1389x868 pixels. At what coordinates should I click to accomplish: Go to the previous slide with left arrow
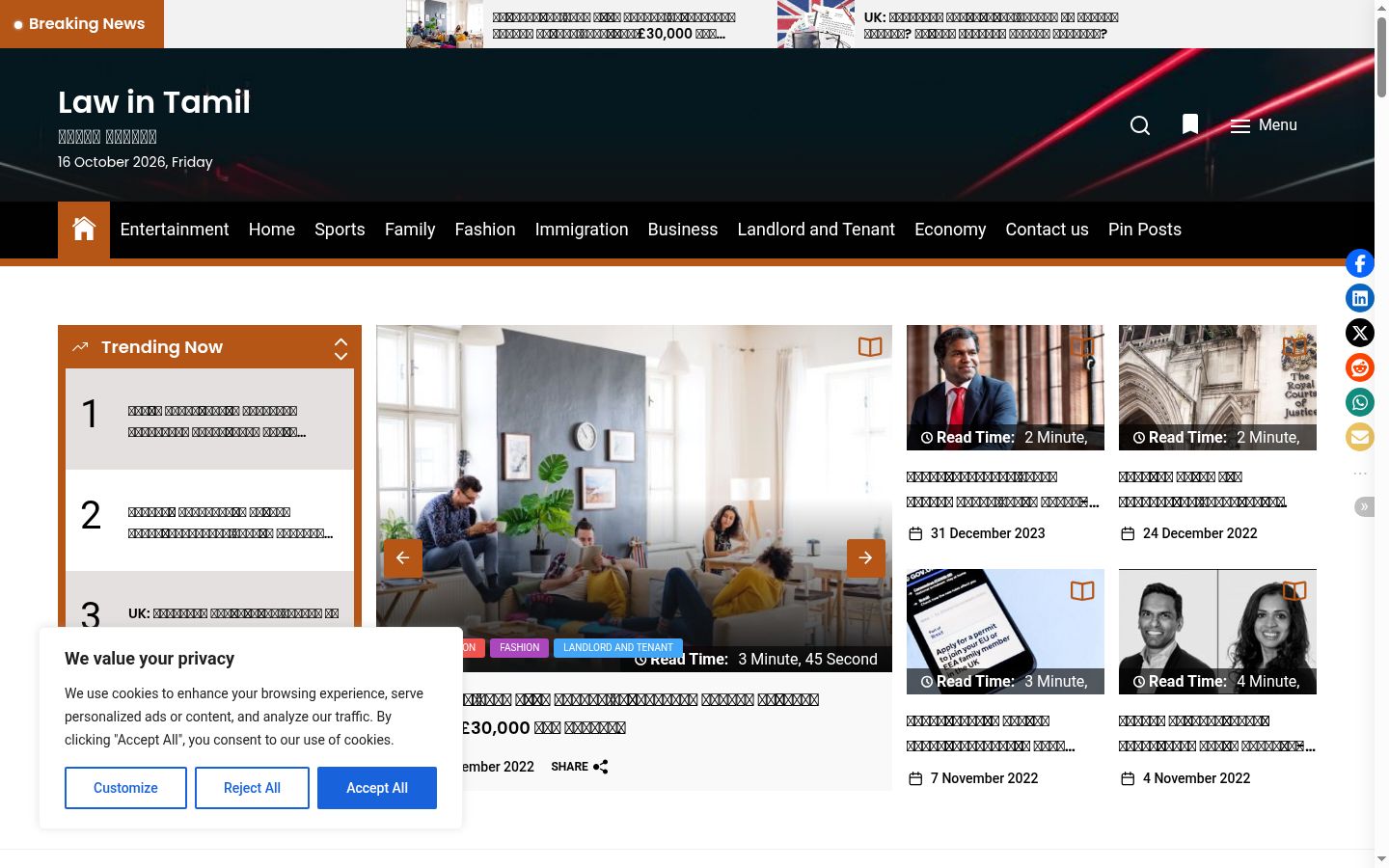pos(403,558)
